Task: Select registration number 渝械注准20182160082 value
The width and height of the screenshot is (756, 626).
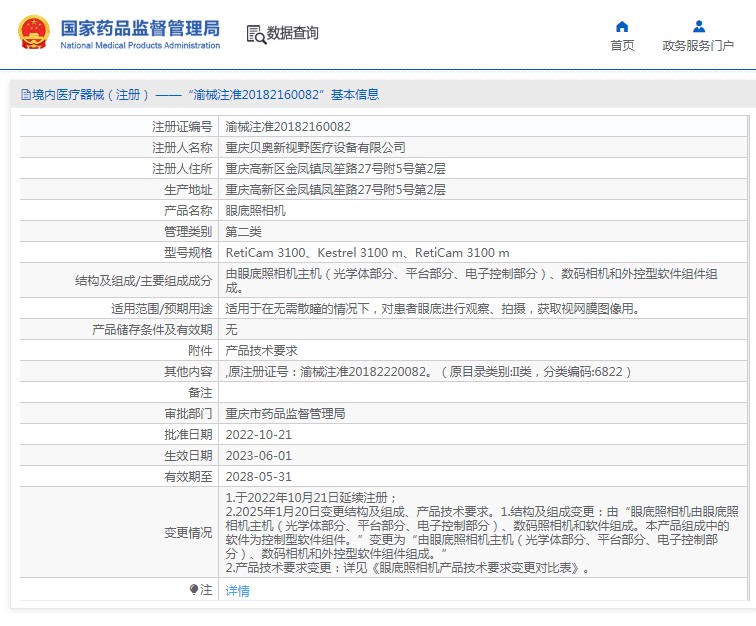Action: click(x=288, y=127)
